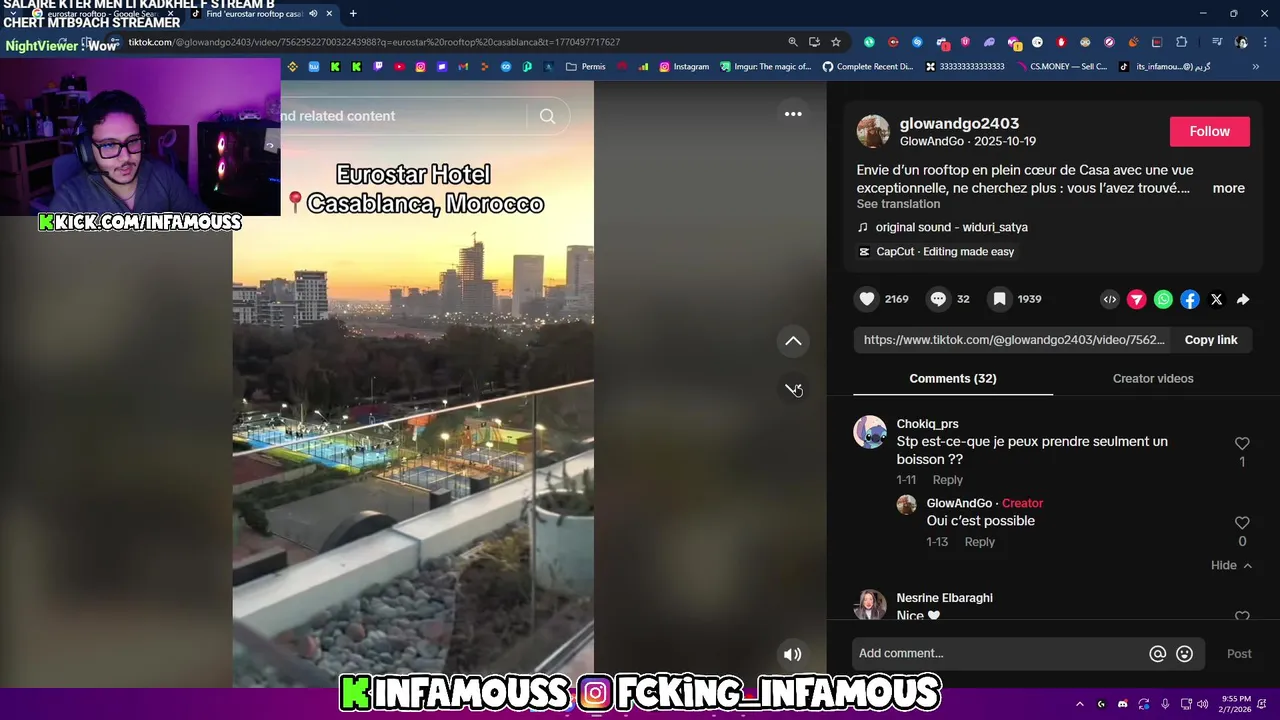Open the 333333333333333 bookmark
Image resolution: width=1280 pixels, height=720 pixels.
964,67
